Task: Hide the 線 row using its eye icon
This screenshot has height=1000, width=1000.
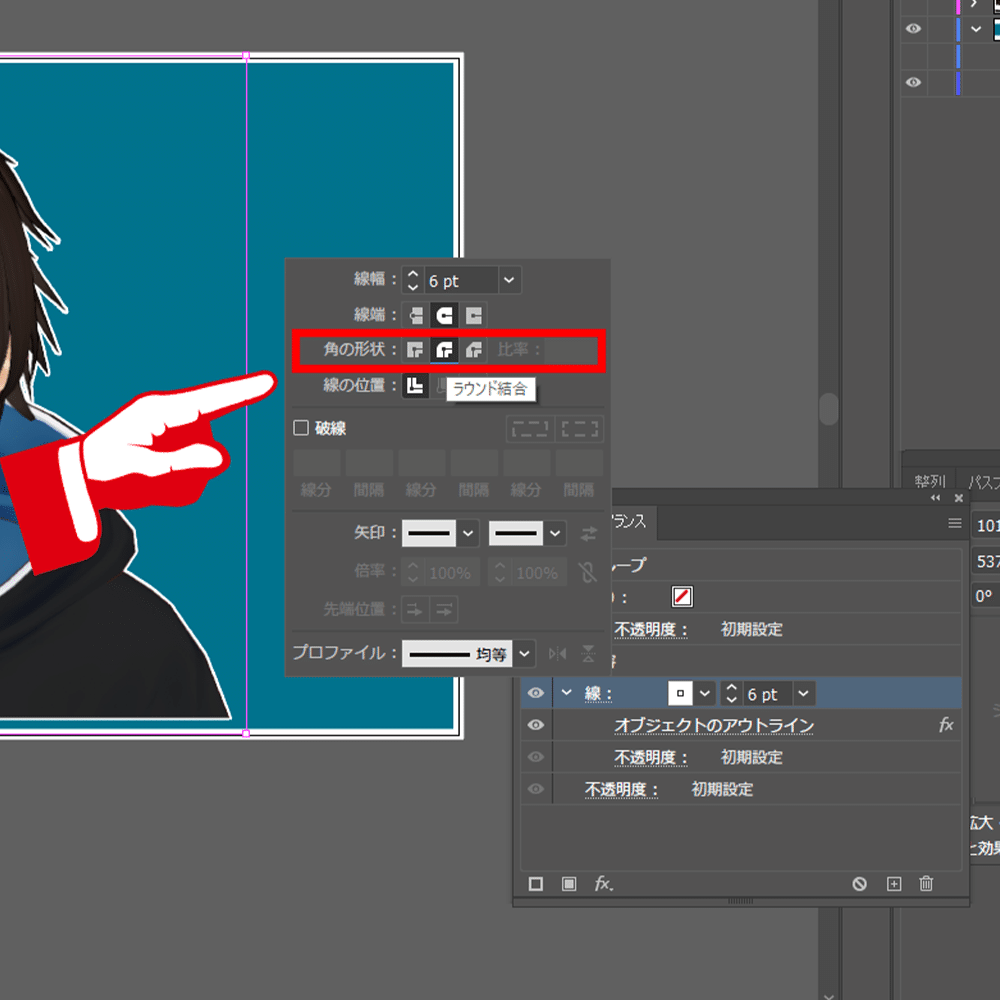Action: coord(536,693)
